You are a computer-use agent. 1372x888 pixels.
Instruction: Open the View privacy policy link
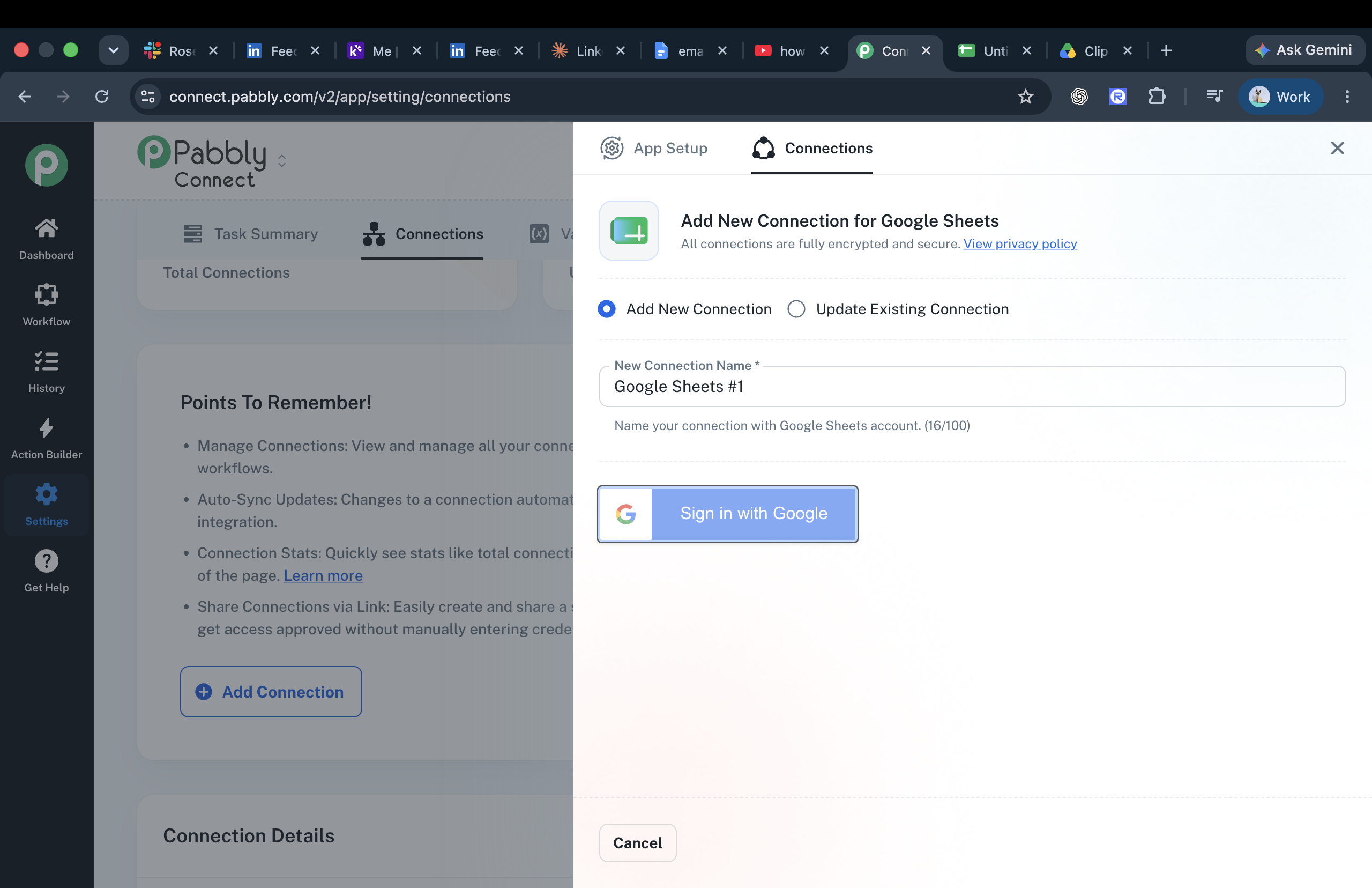click(x=1020, y=243)
